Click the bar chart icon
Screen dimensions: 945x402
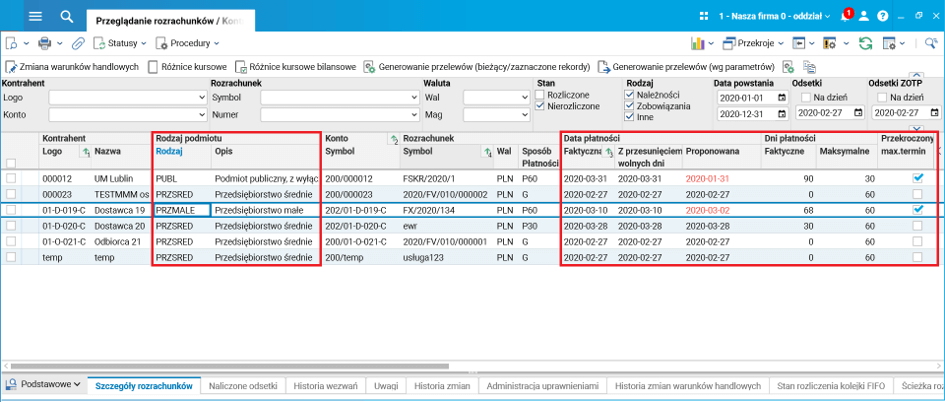(x=698, y=43)
